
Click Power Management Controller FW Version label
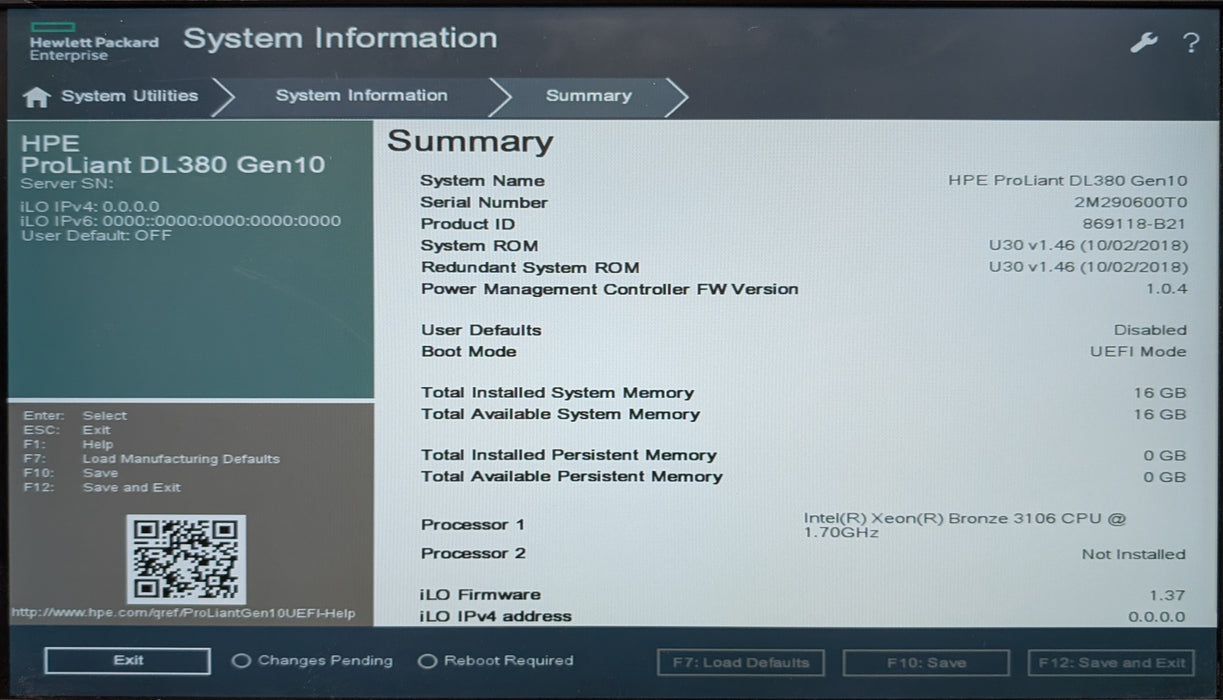coord(609,290)
